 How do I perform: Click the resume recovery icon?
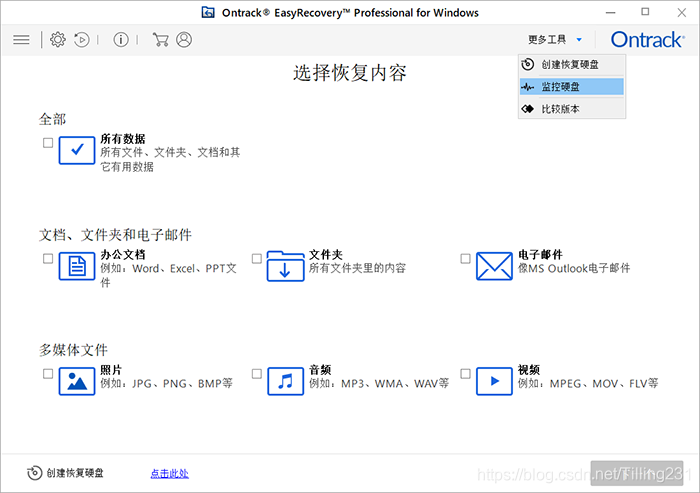[82, 40]
